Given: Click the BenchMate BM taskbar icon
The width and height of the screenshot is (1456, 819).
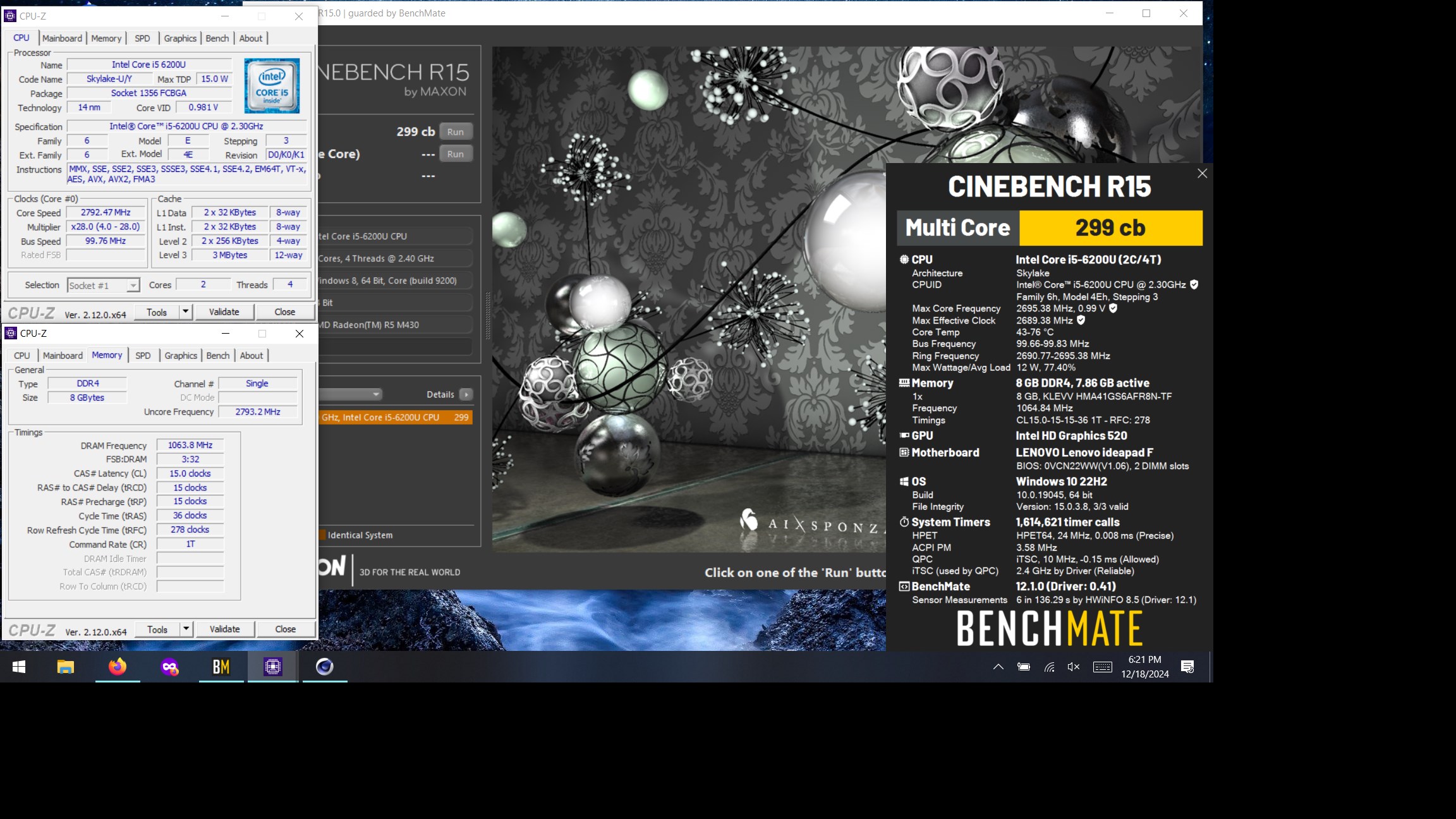Looking at the screenshot, I should [x=221, y=667].
